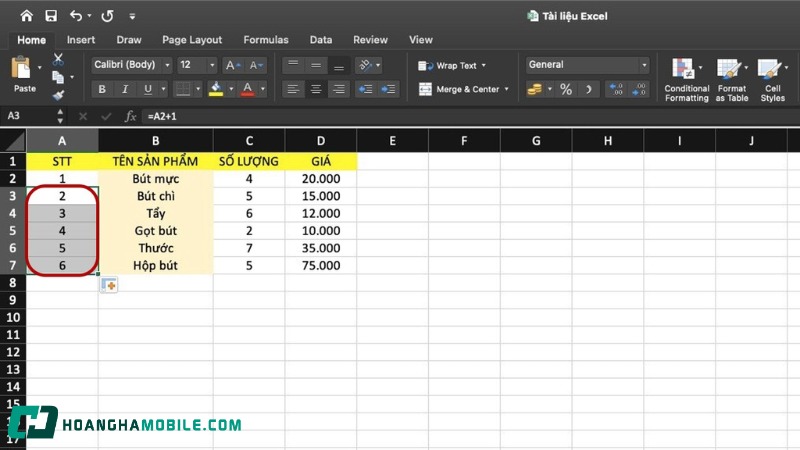
Task: Apply the red font color A
Action: (247, 89)
